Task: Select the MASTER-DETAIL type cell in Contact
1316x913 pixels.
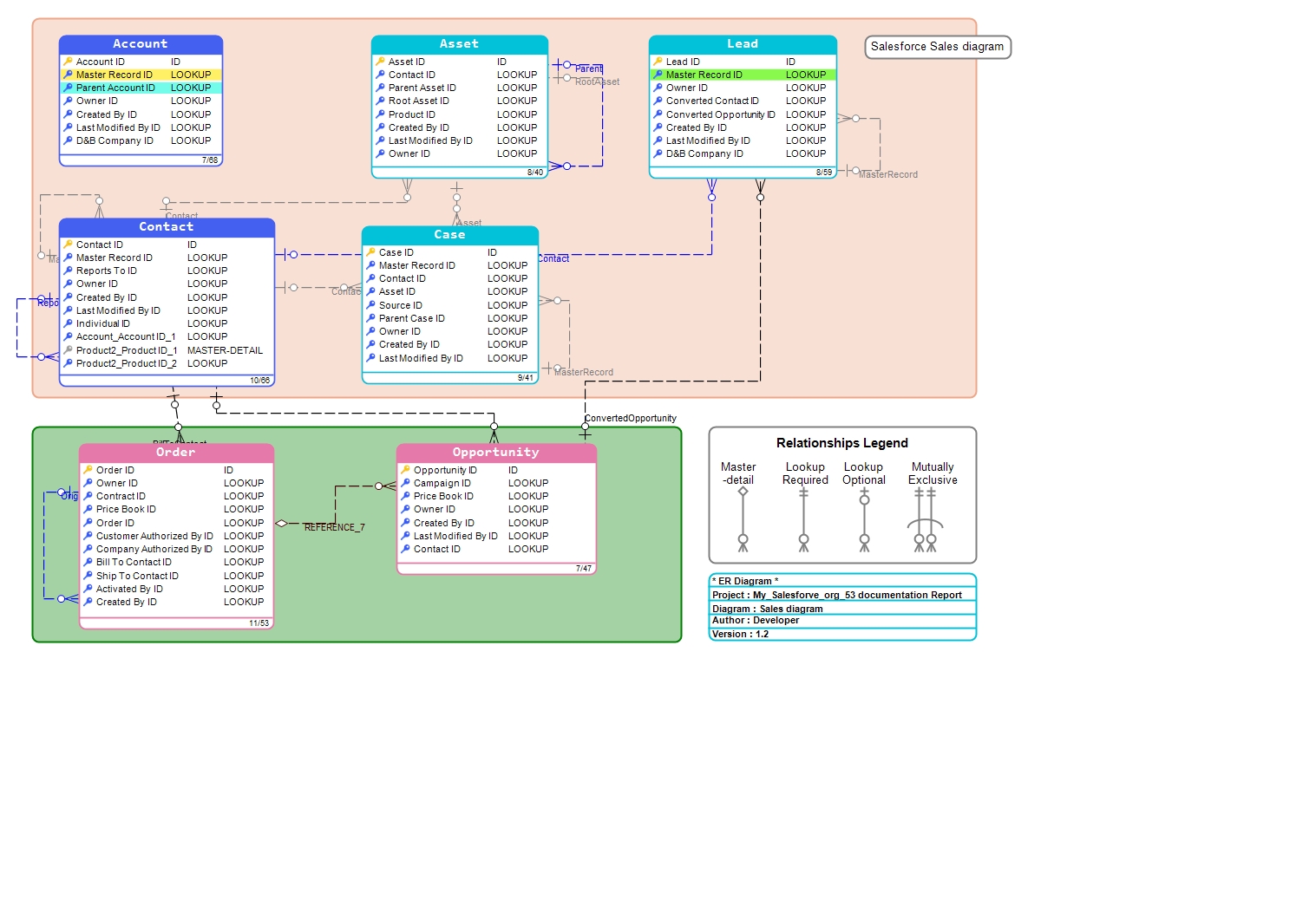Action: (x=225, y=350)
